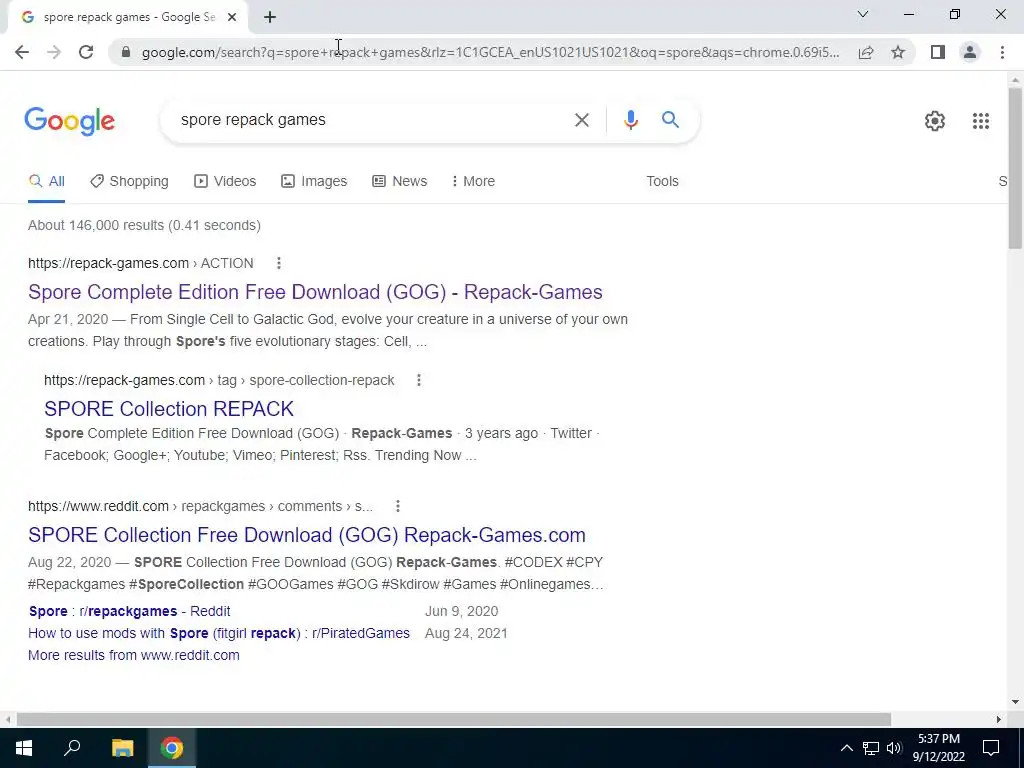Click the padlock site info icon
The height and width of the screenshot is (768, 1024).
(x=126, y=52)
